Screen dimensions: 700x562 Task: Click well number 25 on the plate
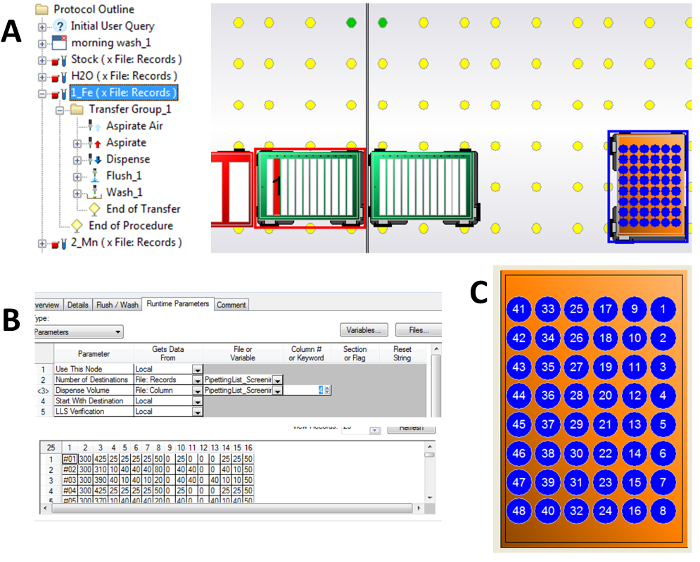pyautogui.click(x=574, y=311)
